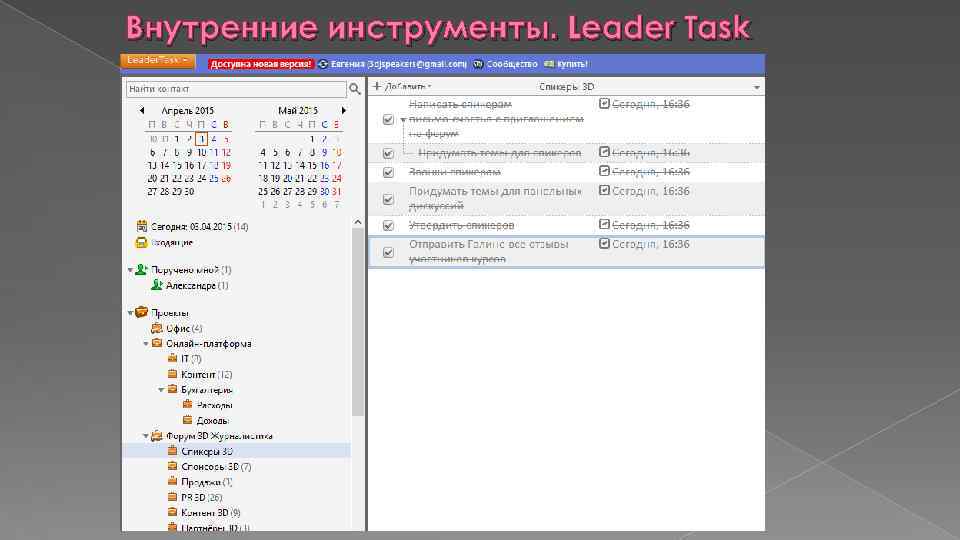Click the sidebar vertical scrollbar thumb
The width and height of the screenshot is (960, 540).
pos(358,322)
